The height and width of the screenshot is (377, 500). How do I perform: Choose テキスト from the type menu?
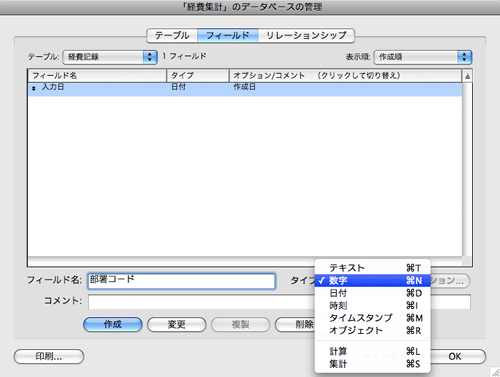coord(373,268)
